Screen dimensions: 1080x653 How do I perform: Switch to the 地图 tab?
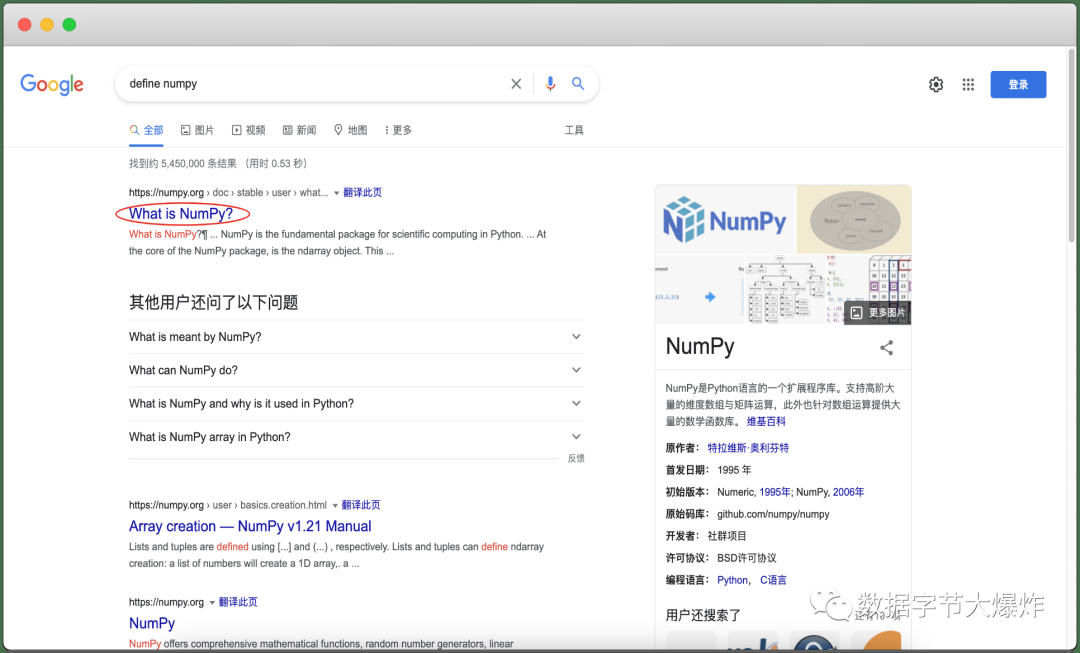point(350,130)
